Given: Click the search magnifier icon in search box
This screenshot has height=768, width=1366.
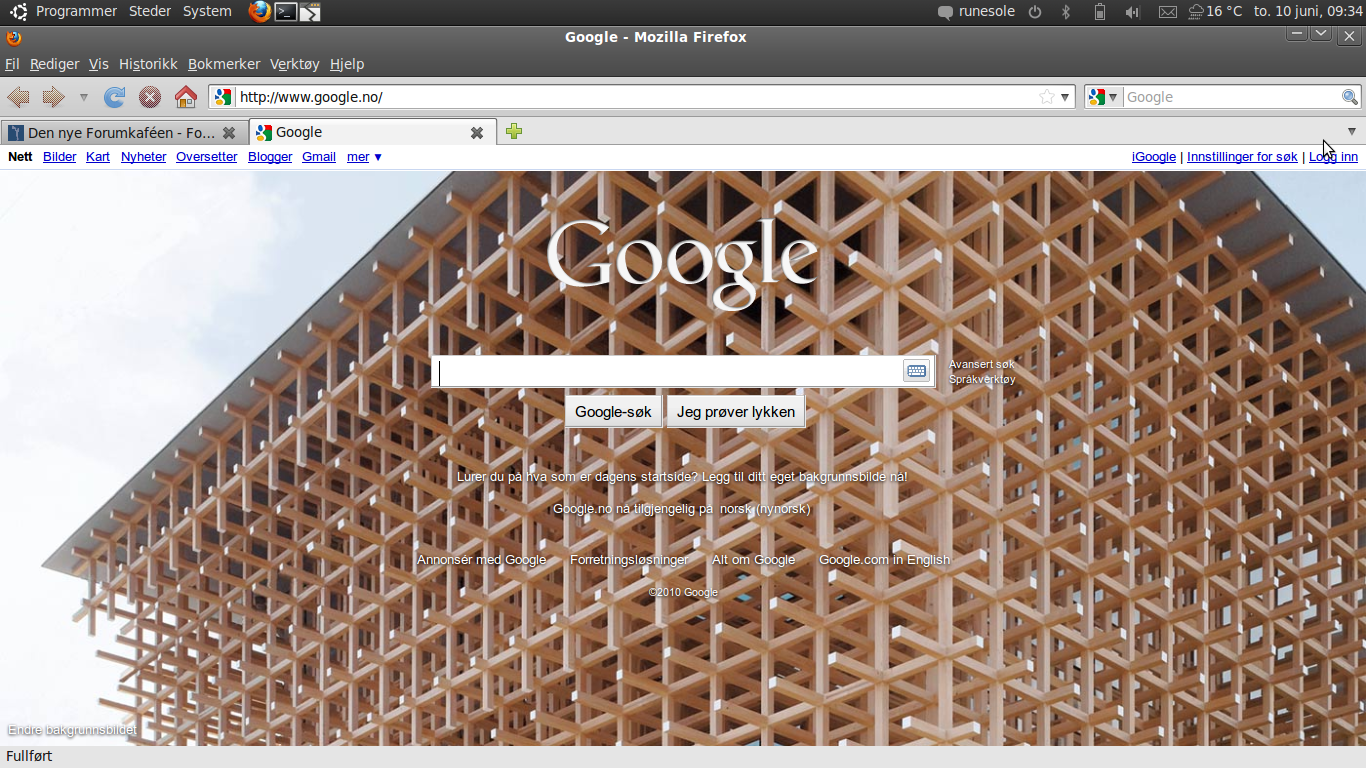Looking at the screenshot, I should [x=1350, y=97].
